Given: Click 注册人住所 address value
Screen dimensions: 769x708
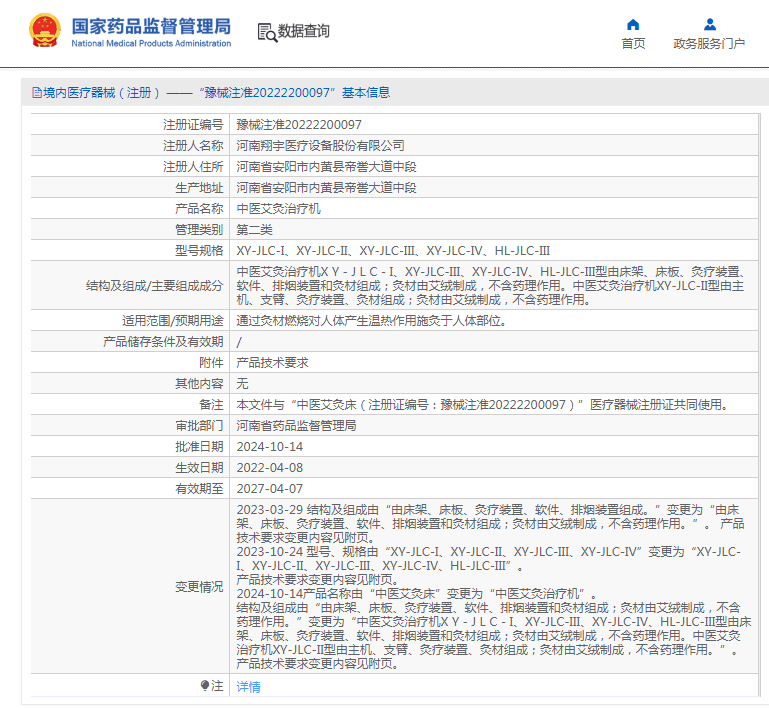Looking at the screenshot, I should coord(326,167).
